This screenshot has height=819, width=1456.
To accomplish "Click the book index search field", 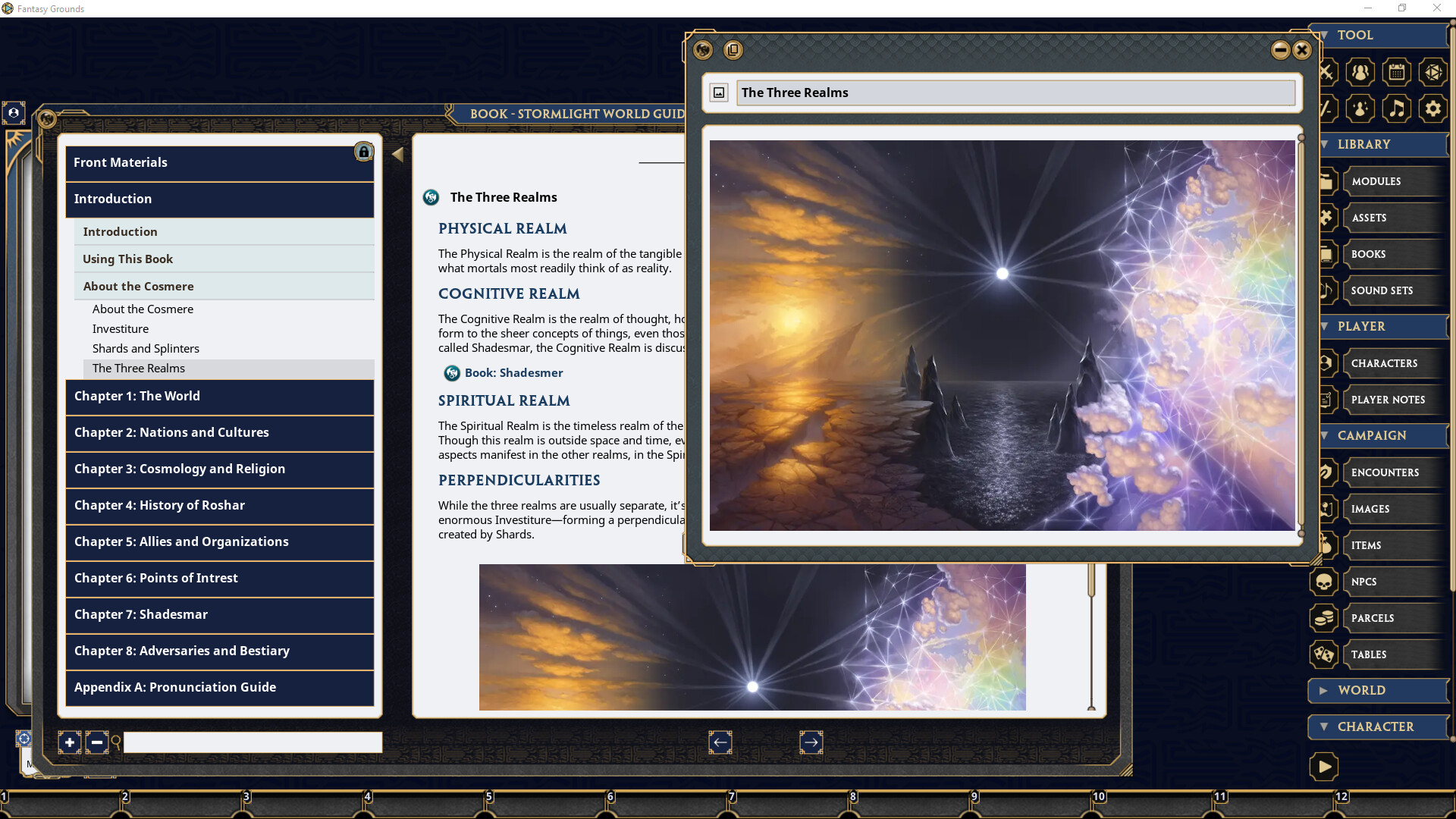I will click(x=253, y=742).
